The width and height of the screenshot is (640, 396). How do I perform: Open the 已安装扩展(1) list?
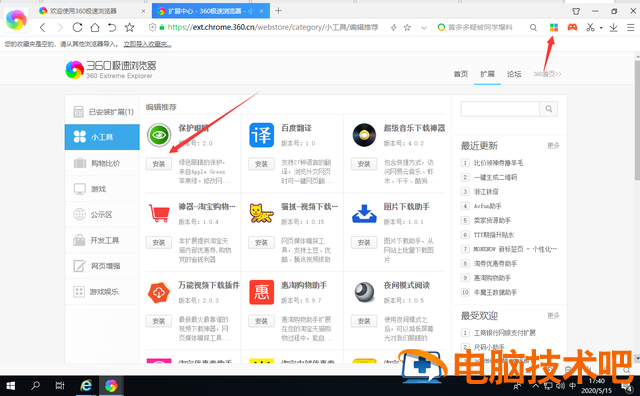tap(102, 111)
